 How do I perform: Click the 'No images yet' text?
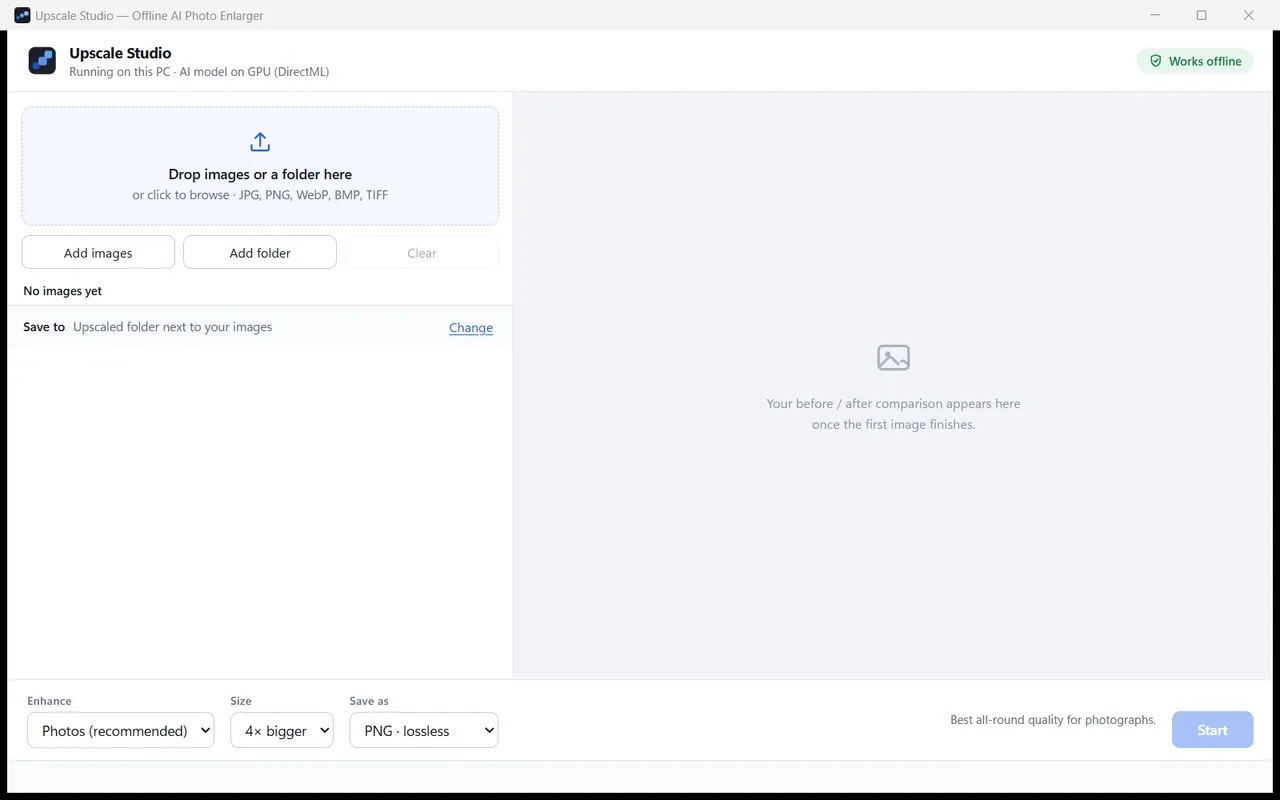click(x=63, y=291)
